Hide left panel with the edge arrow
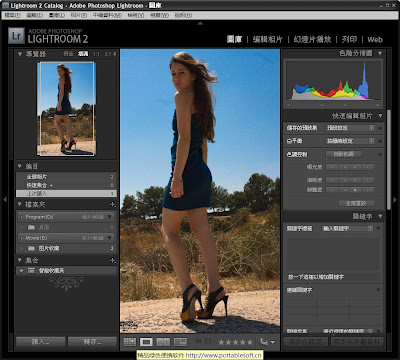Viewport: 400px width, 360px height. point(5,199)
